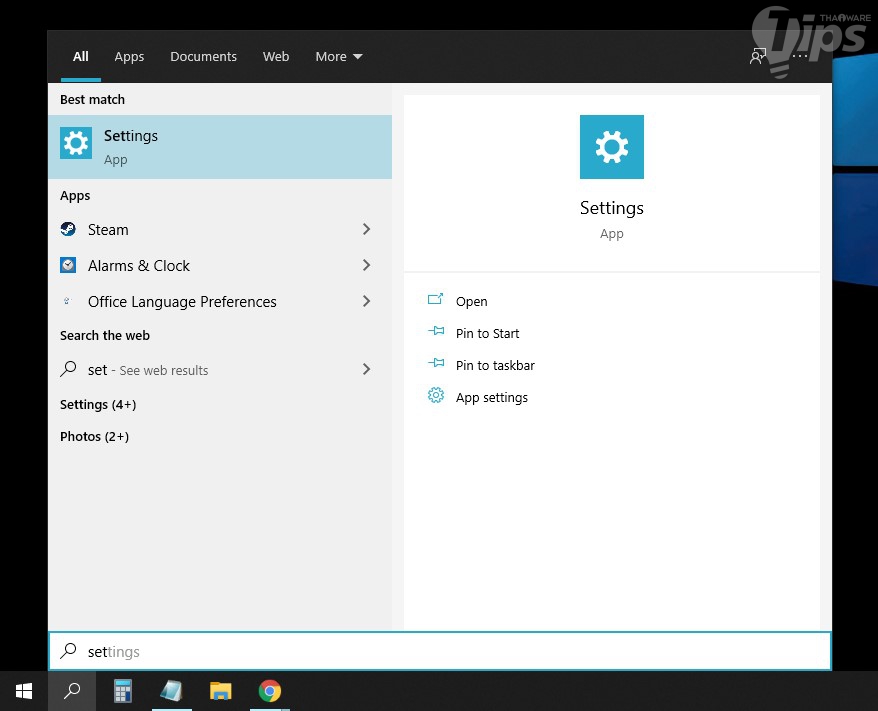Click the Settings title in preview
Image resolution: width=878 pixels, height=711 pixels.
coord(611,208)
